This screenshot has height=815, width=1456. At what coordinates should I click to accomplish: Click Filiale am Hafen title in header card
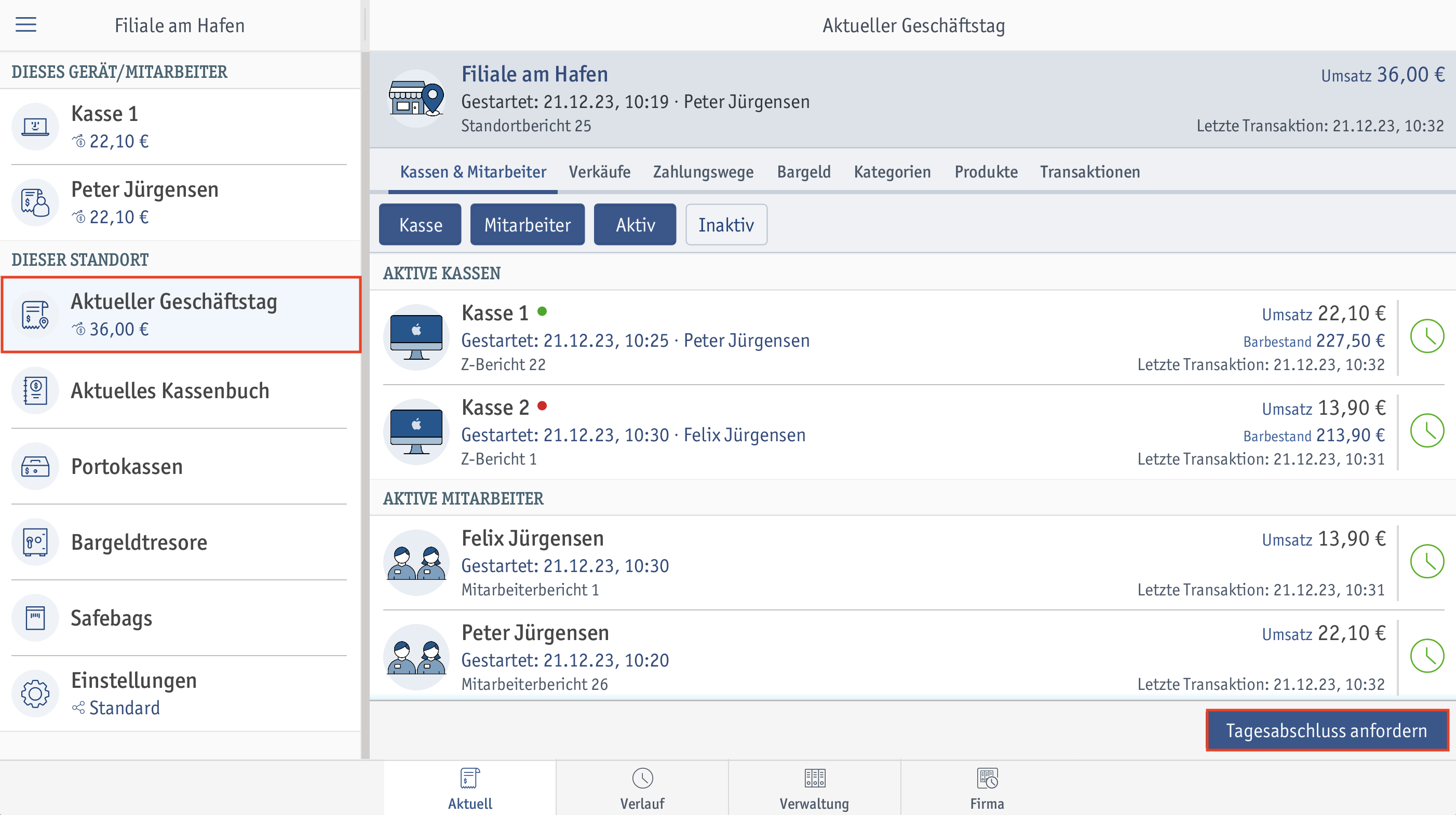[535, 74]
